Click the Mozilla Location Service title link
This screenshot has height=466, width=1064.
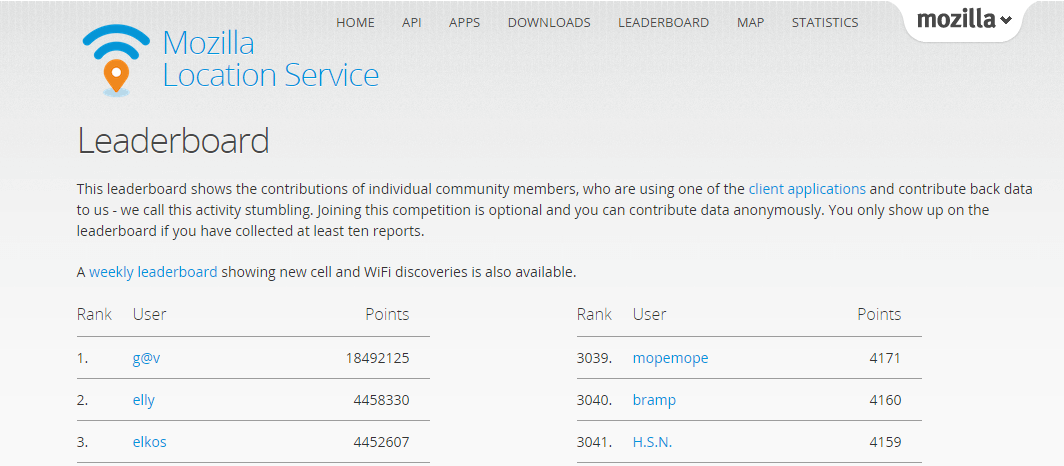[x=270, y=59]
